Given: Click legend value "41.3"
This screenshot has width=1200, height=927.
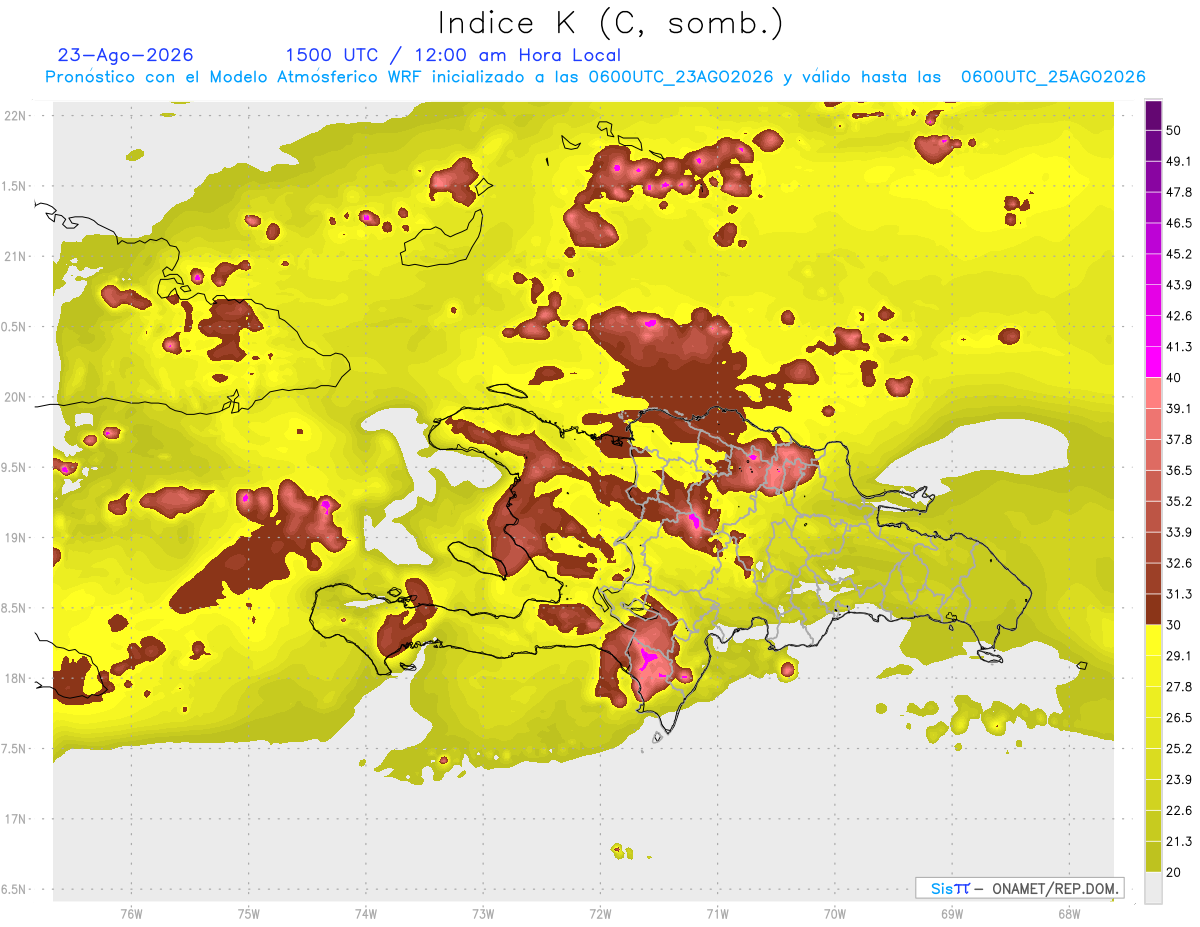Looking at the screenshot, I should click(x=1179, y=347).
